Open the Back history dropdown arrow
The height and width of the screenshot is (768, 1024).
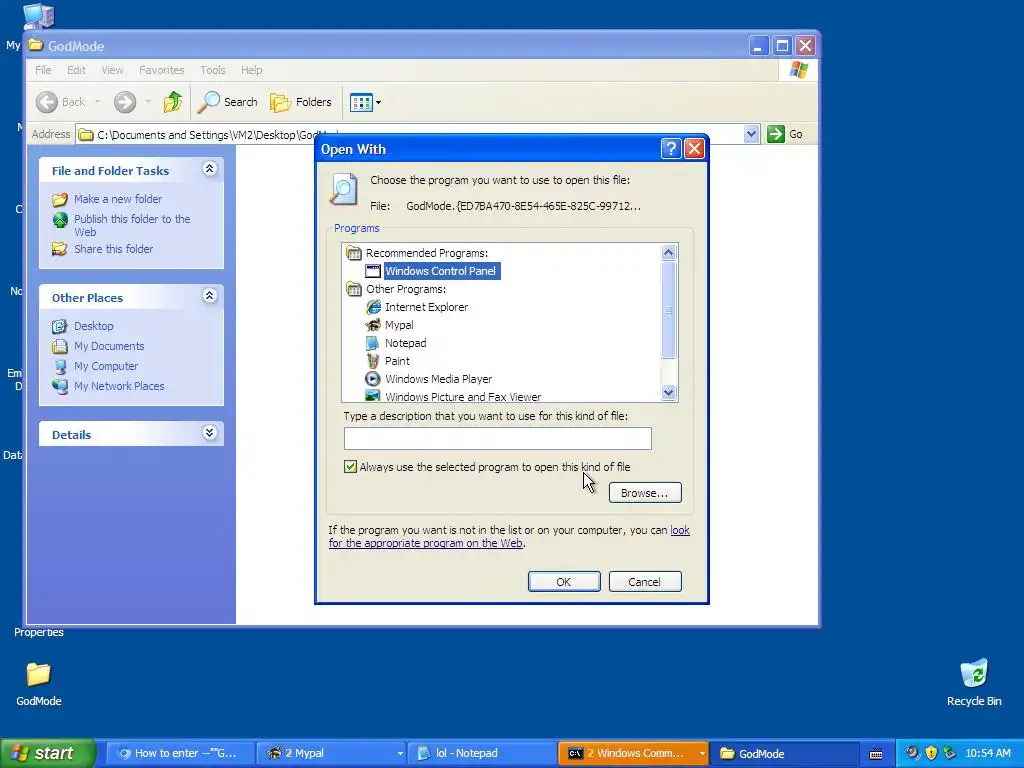pos(98,102)
